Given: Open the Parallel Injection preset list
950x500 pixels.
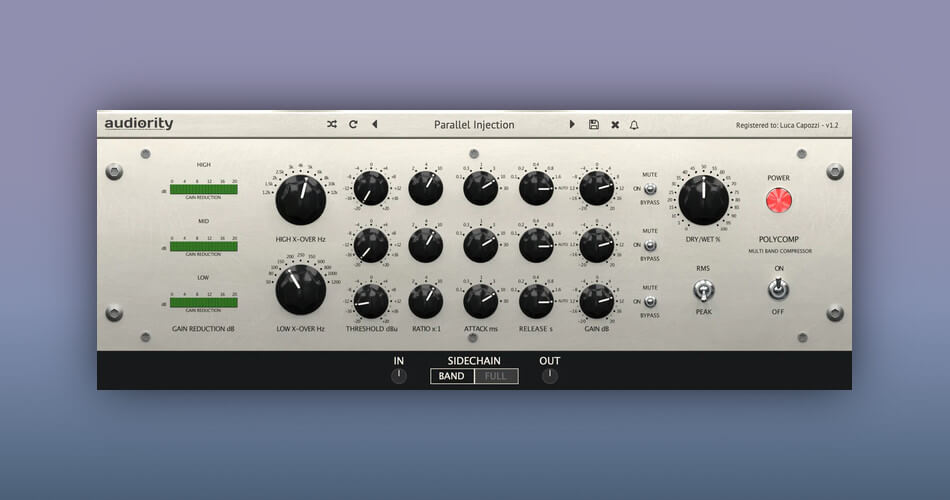Looking at the screenshot, I should 474,125.
